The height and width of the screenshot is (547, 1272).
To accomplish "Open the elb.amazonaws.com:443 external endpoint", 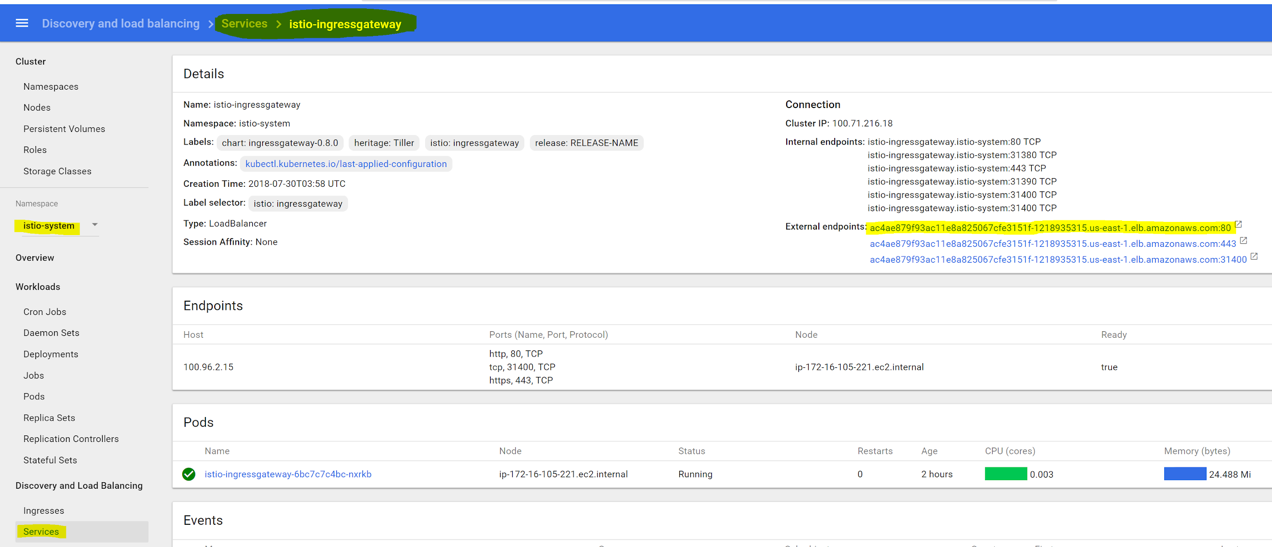I will click(x=1053, y=244).
